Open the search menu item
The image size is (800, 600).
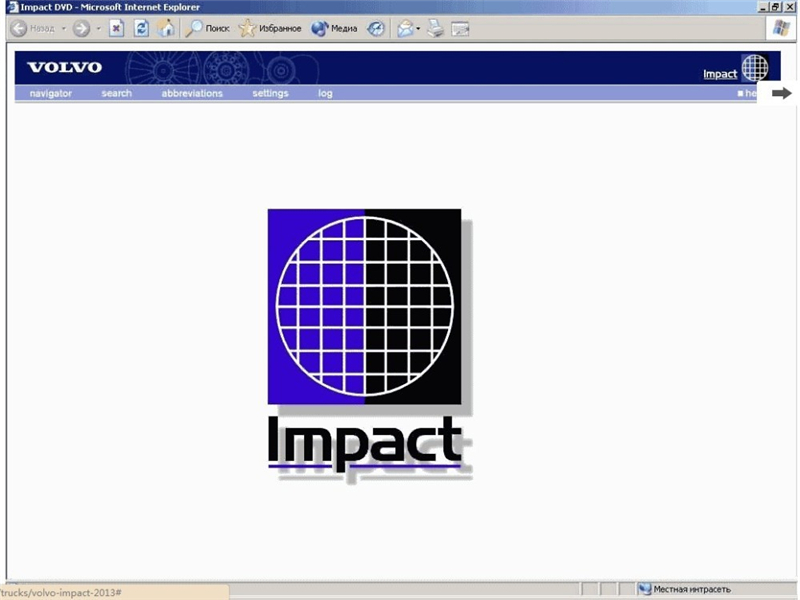(116, 93)
